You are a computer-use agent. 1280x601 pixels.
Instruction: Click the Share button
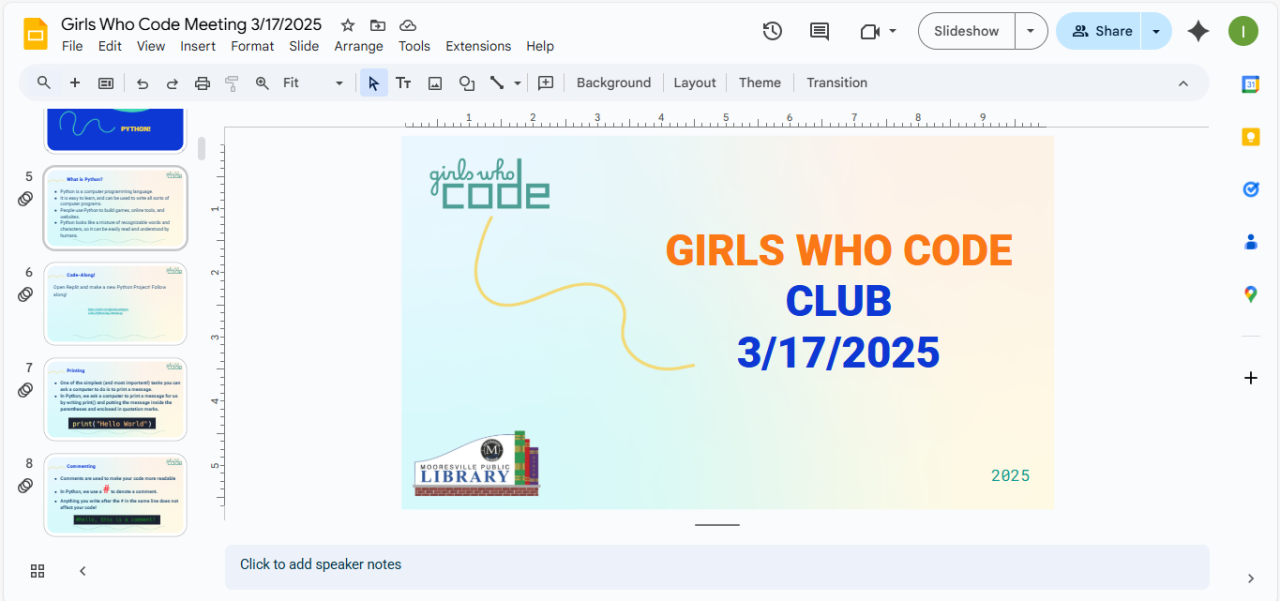click(1100, 31)
